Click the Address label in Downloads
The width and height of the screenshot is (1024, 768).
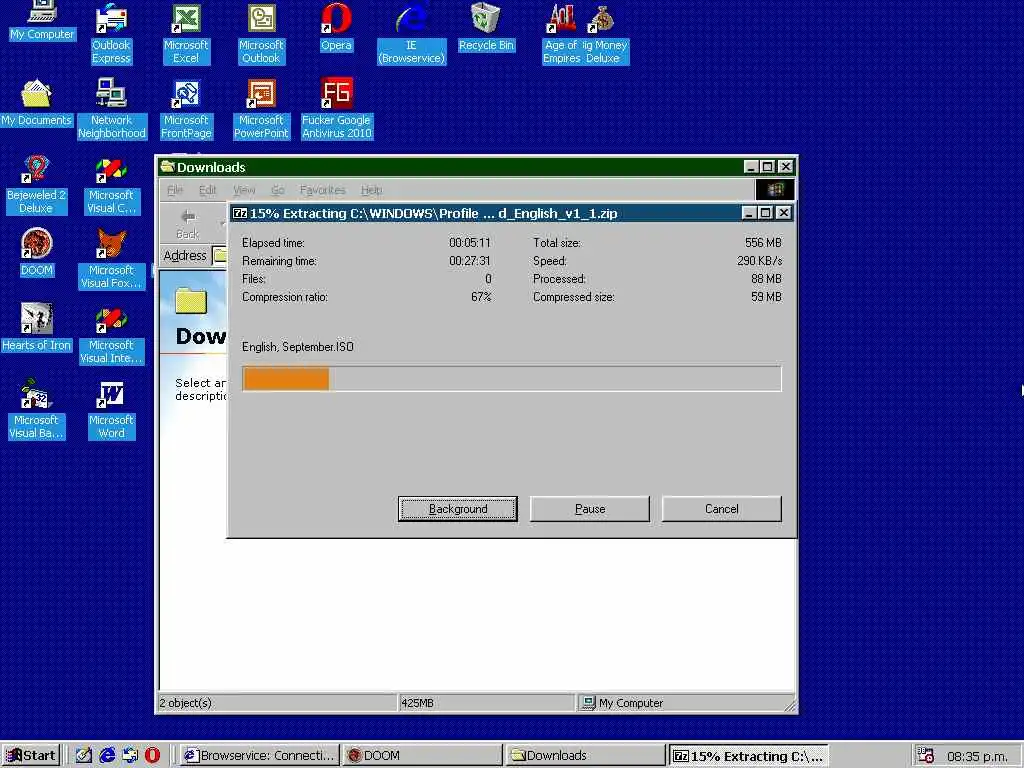click(185, 255)
